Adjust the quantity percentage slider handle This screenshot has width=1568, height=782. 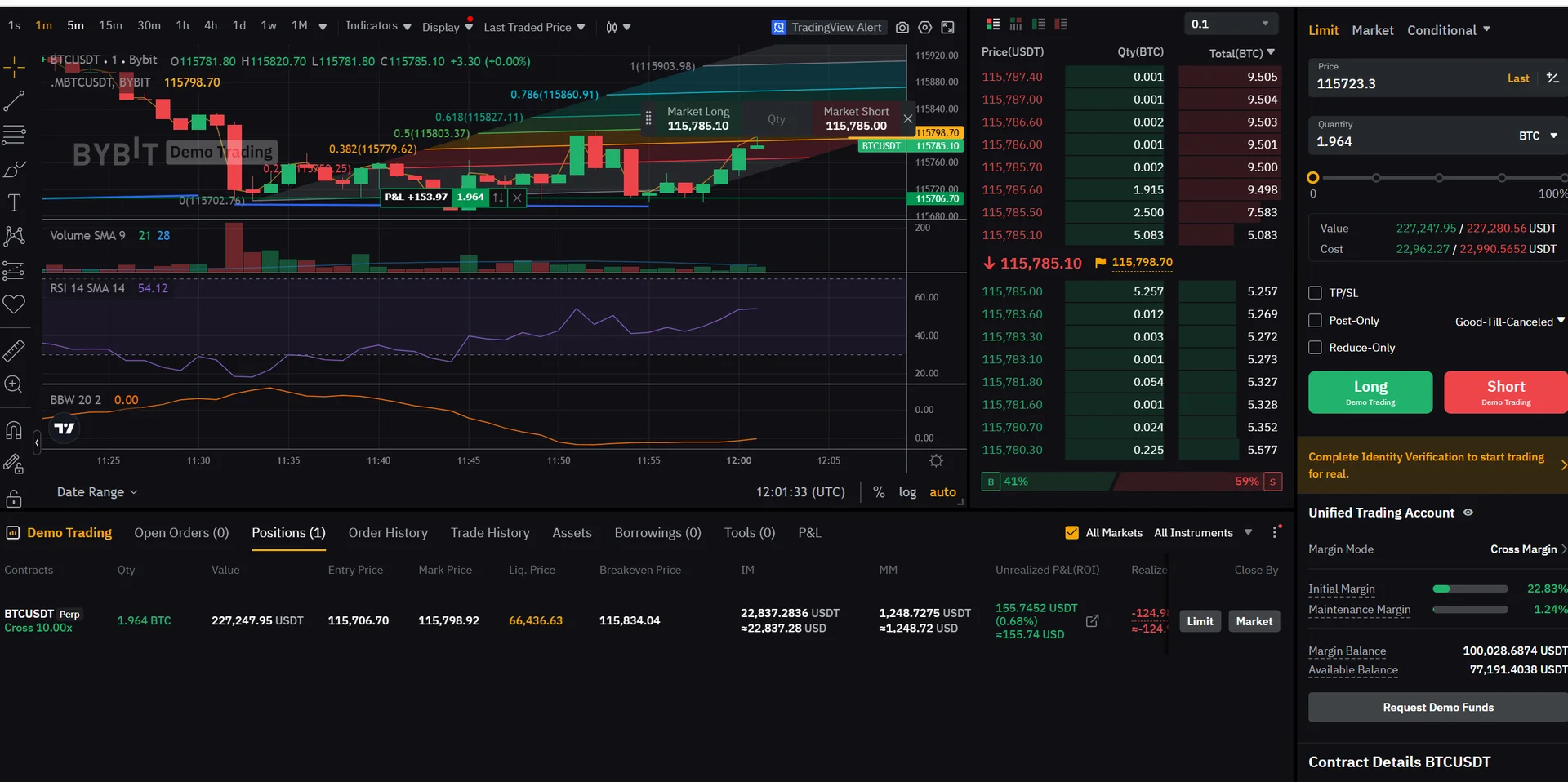tap(1313, 177)
